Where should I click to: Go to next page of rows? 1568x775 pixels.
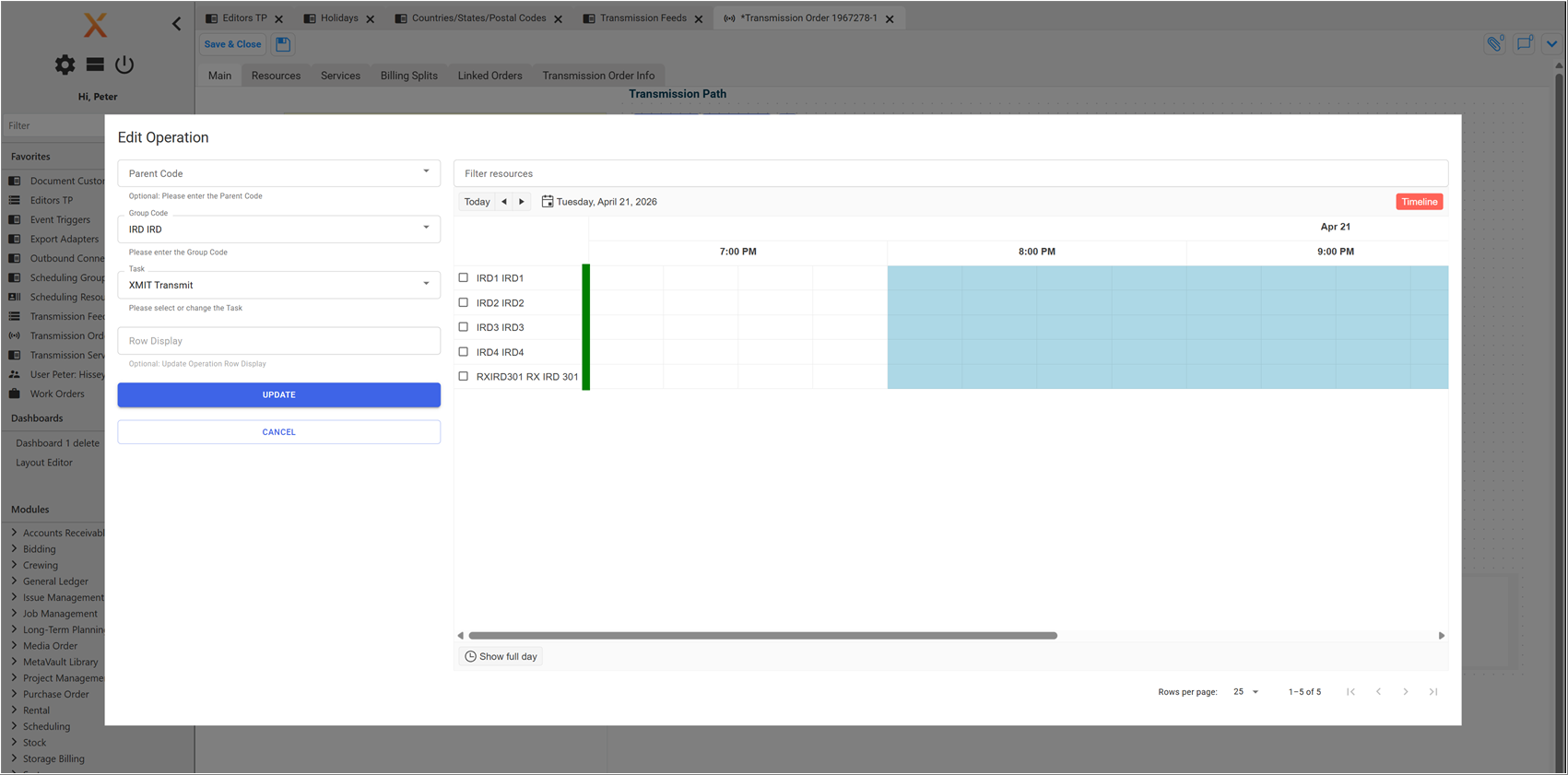pos(1406,692)
